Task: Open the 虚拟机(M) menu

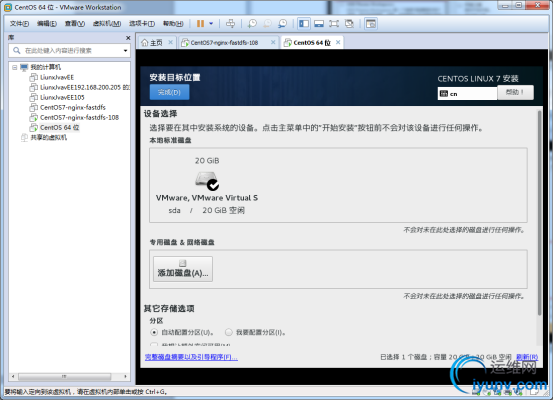Action: 107,24
